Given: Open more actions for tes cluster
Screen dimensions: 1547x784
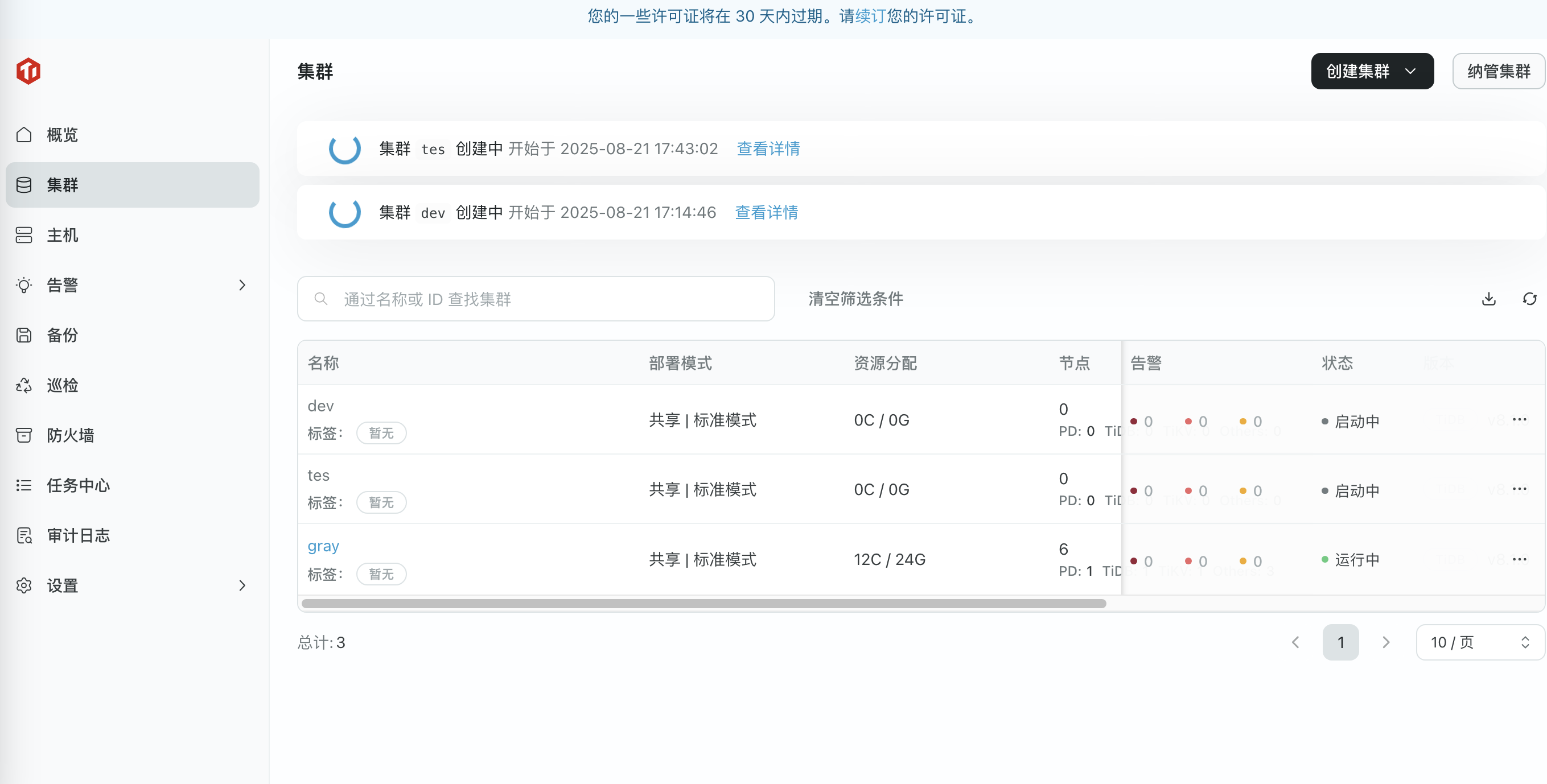Looking at the screenshot, I should coord(1519,489).
